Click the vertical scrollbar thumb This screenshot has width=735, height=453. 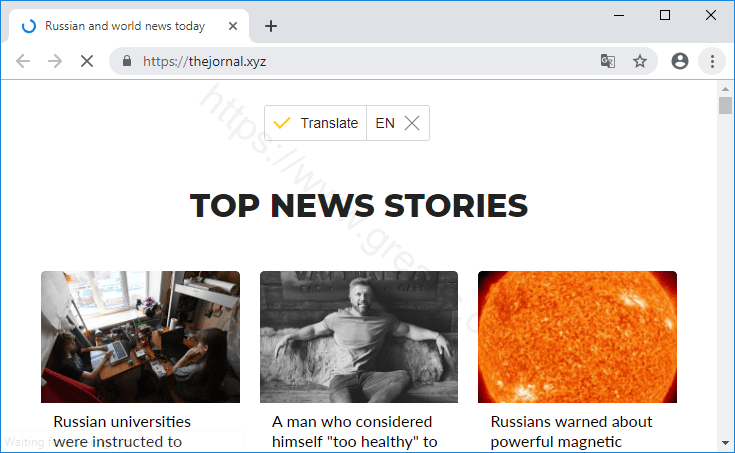(725, 105)
